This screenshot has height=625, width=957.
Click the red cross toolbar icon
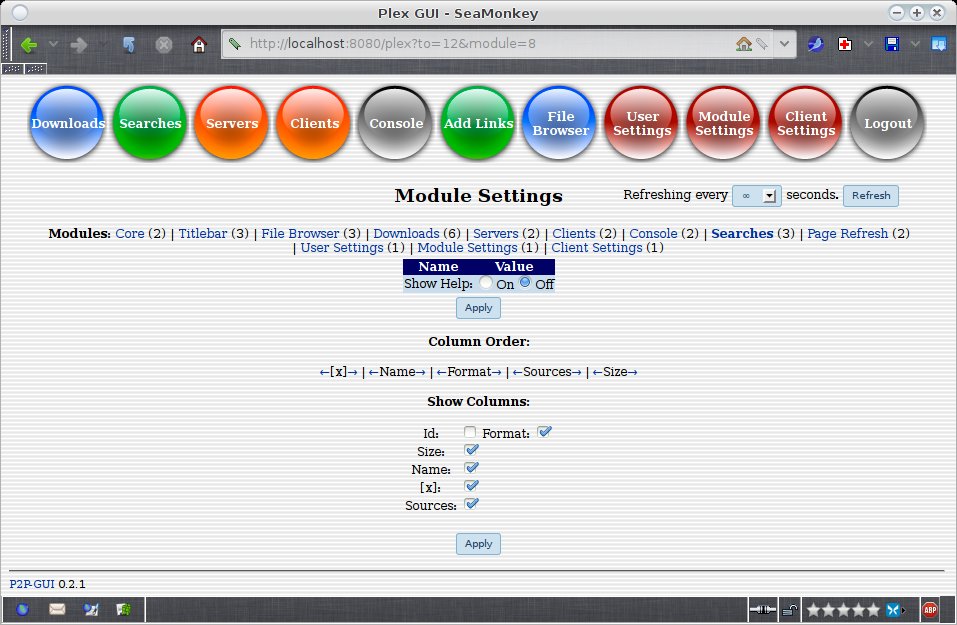(x=845, y=44)
